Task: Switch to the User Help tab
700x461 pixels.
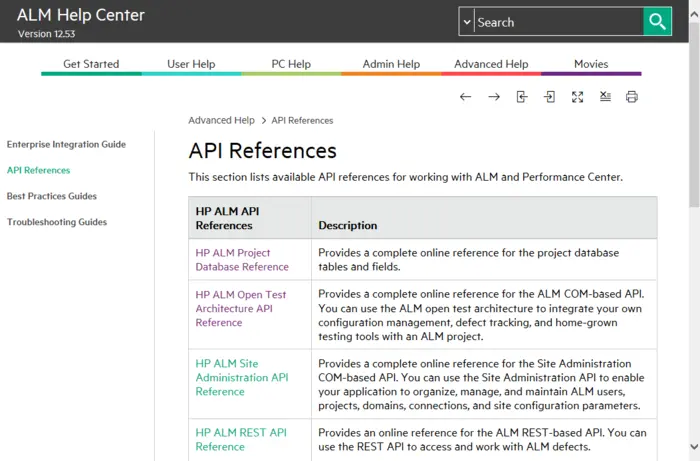Action: [x=191, y=64]
